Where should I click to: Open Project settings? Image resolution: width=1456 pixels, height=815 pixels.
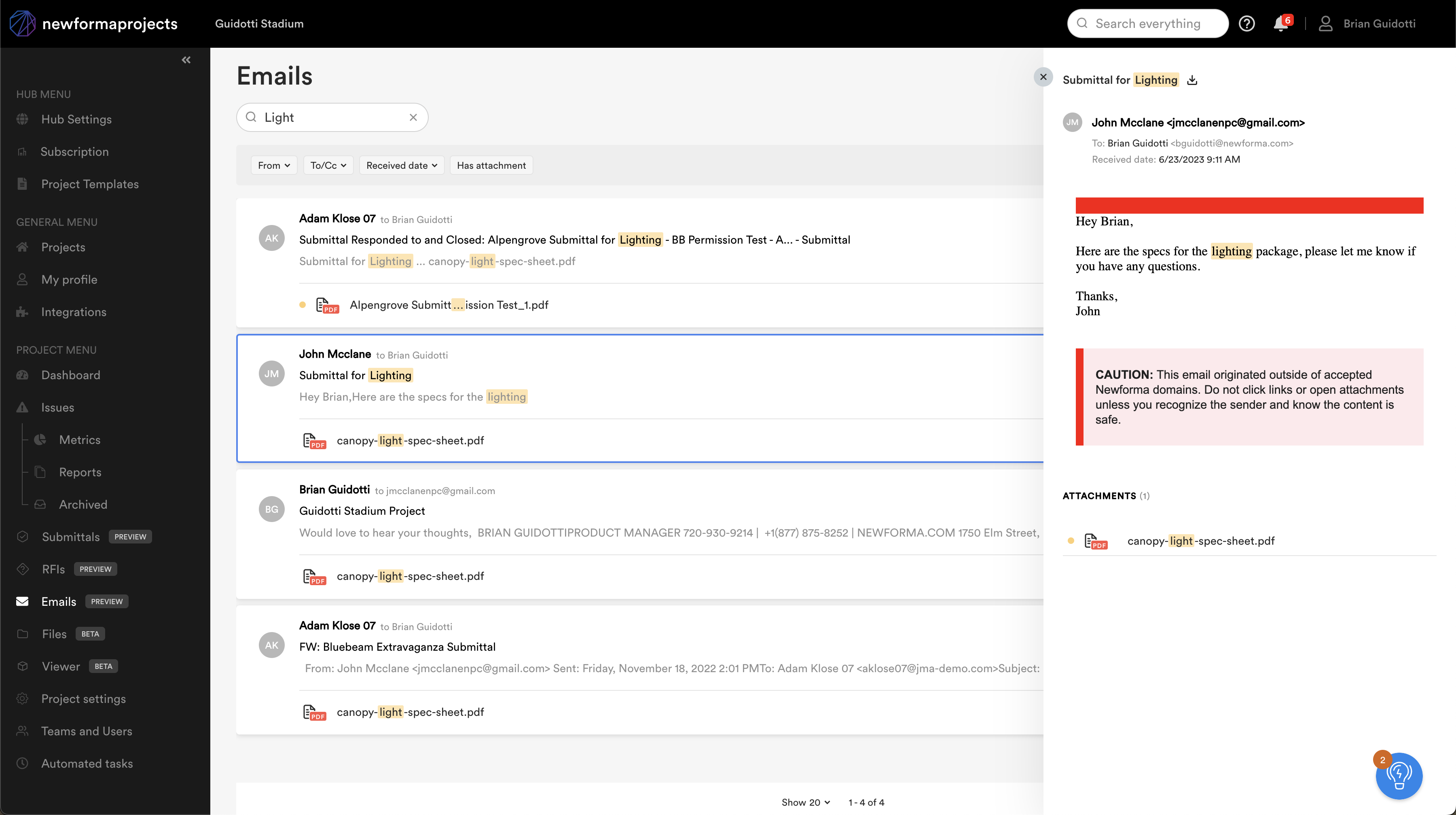coord(84,698)
